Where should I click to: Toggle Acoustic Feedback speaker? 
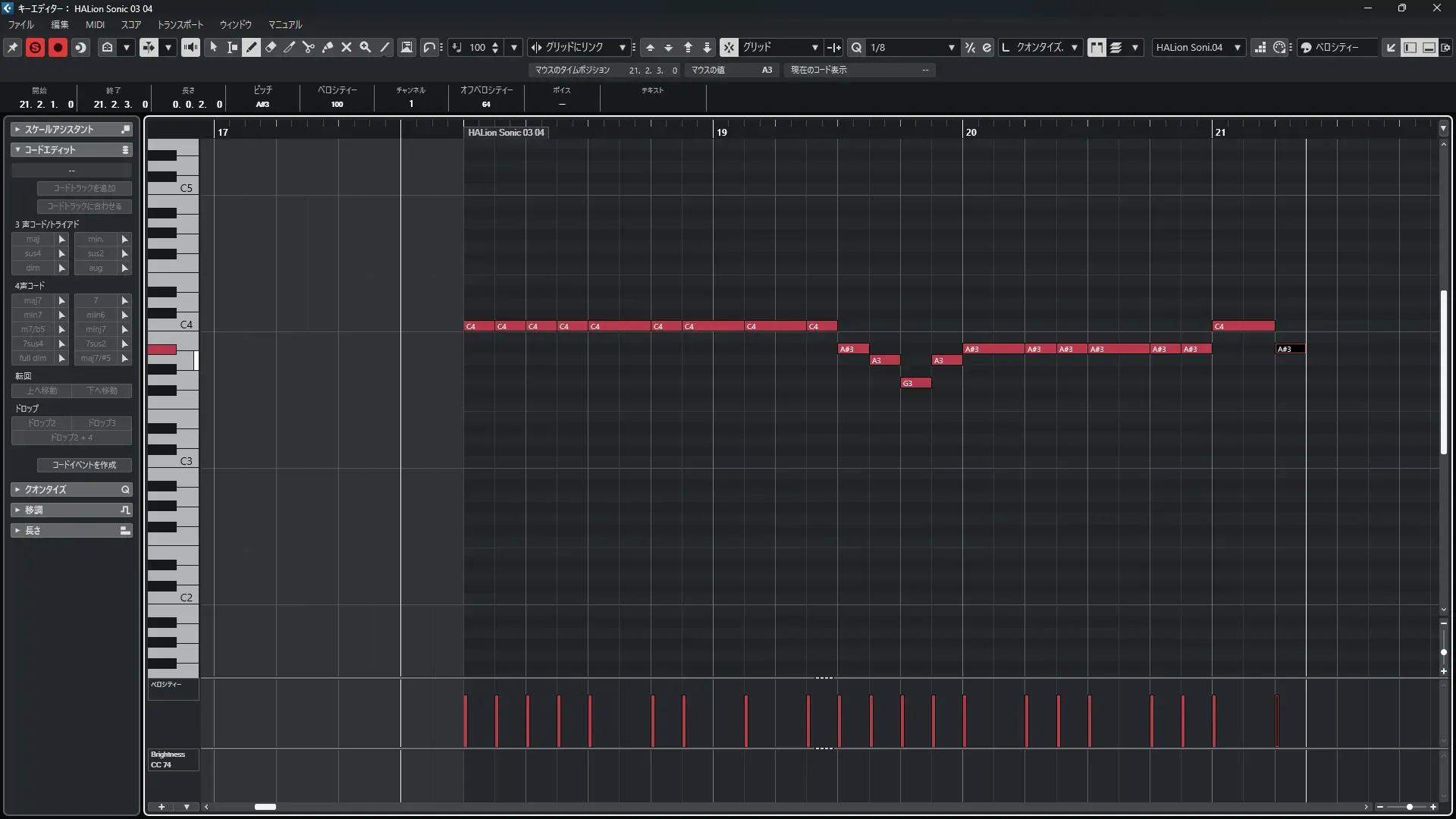(x=190, y=47)
